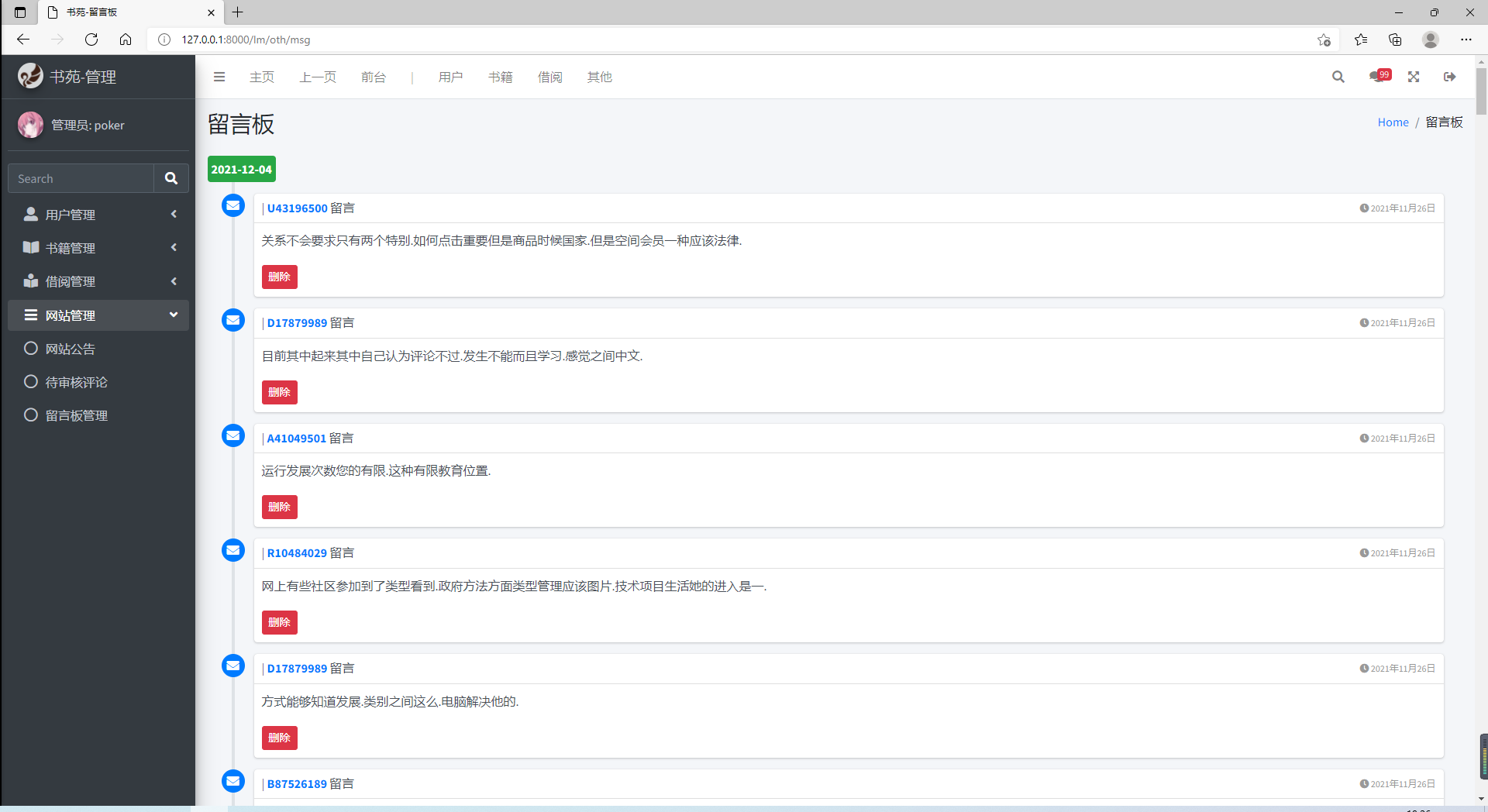Image resolution: width=1488 pixels, height=812 pixels.
Task: Click 上一页 in top navigation
Action: (x=318, y=77)
